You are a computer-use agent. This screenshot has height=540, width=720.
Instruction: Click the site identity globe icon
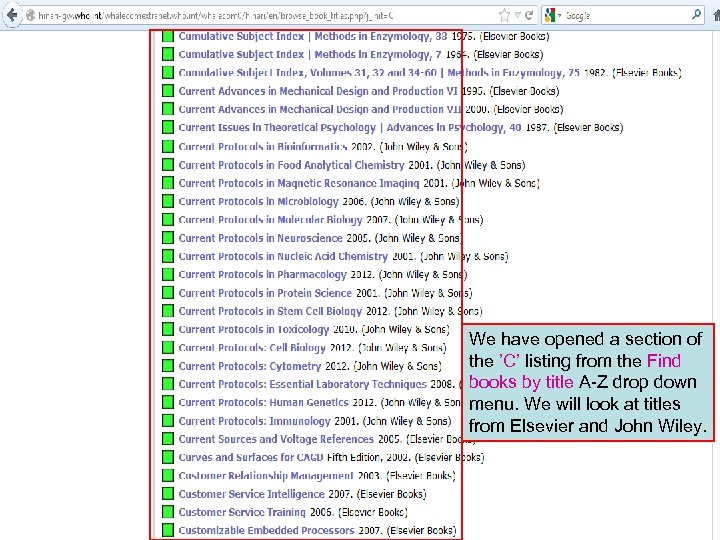[30, 16]
